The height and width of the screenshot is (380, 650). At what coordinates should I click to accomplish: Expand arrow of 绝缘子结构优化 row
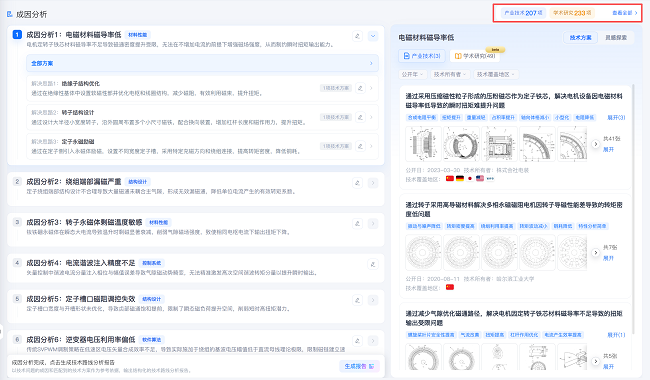pos(371,88)
